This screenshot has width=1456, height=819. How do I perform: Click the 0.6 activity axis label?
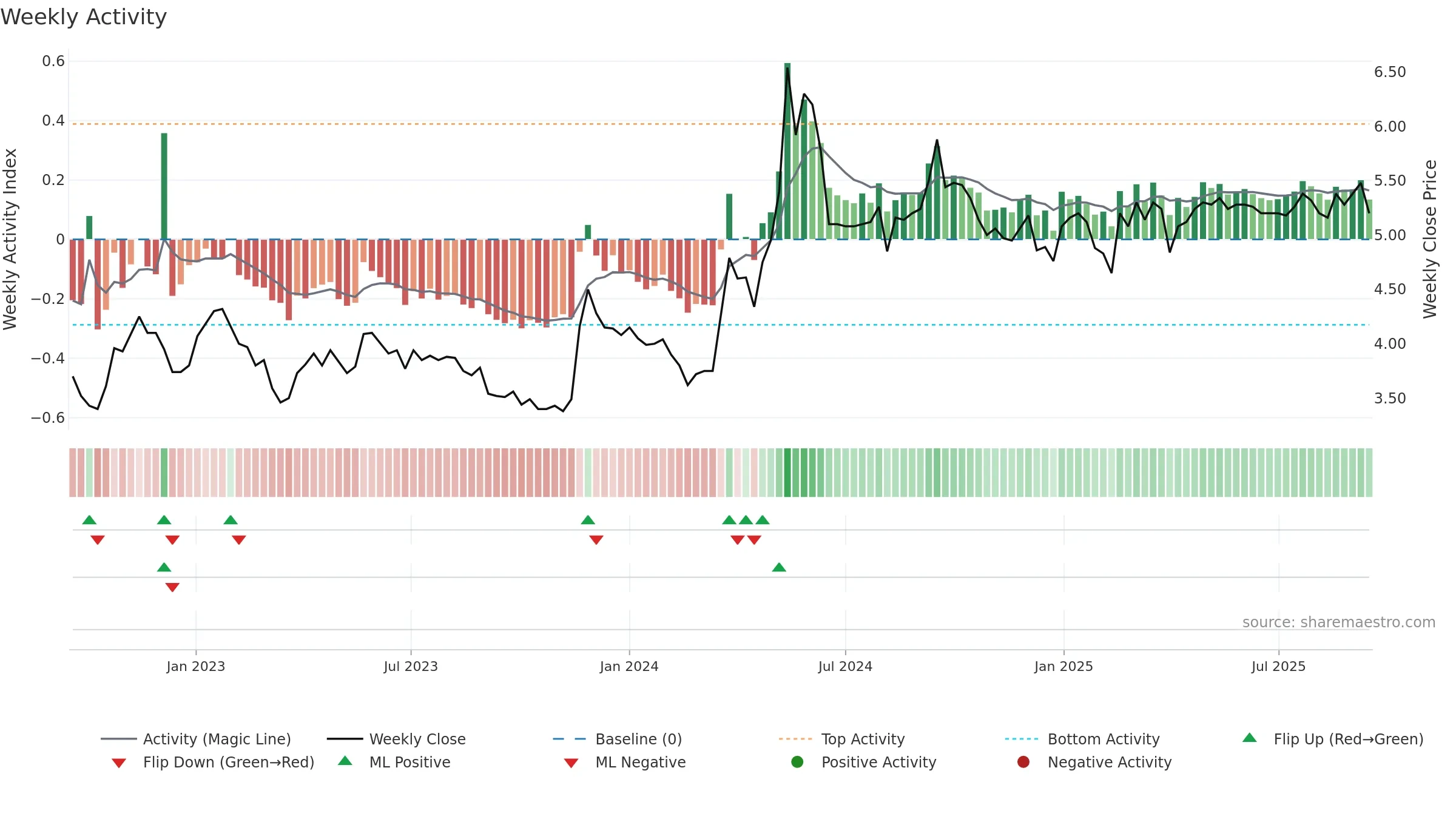[x=53, y=61]
